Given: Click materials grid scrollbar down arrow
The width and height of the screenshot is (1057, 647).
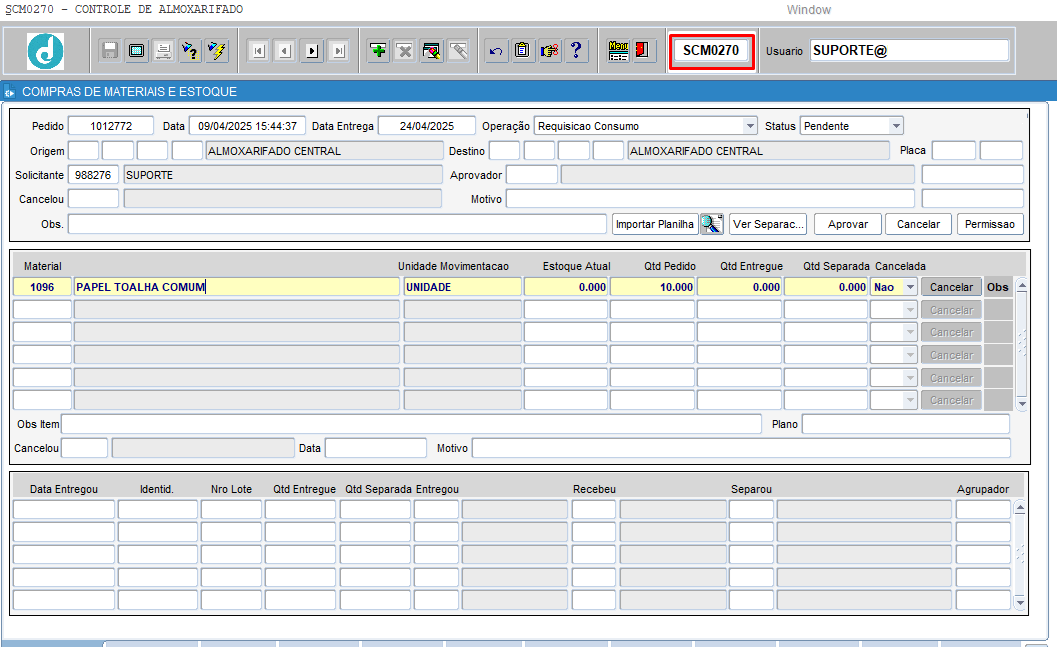Looking at the screenshot, I should pyautogui.click(x=1021, y=403).
